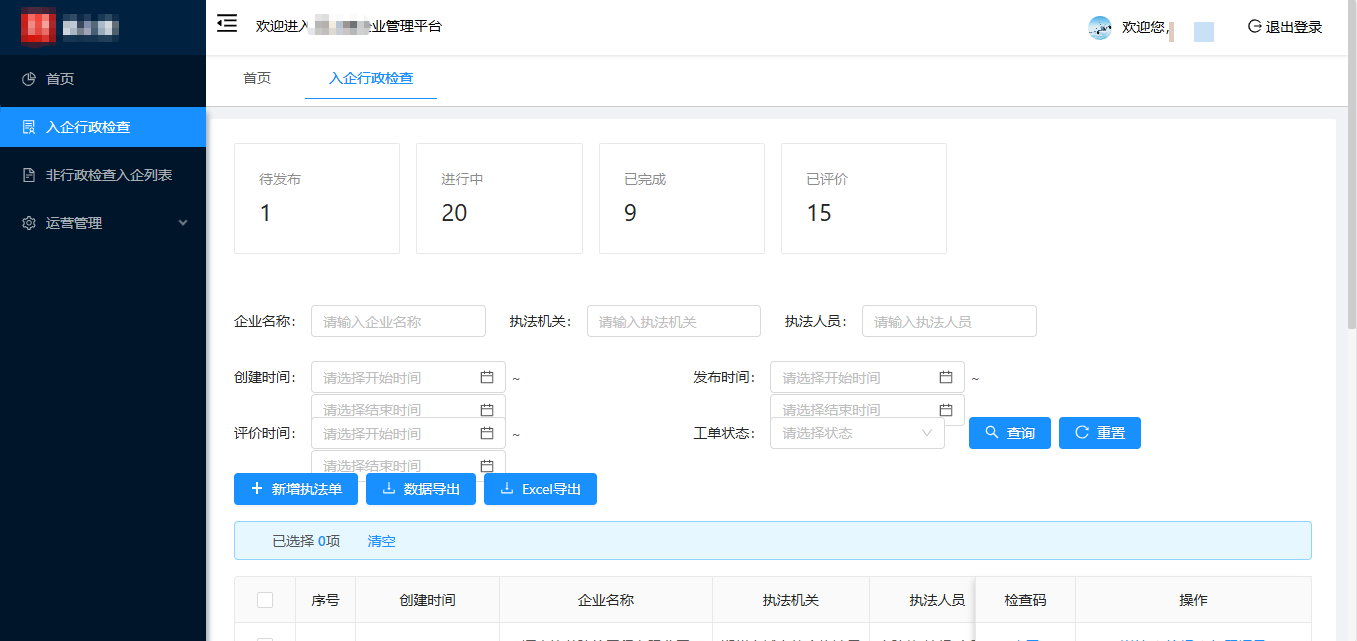Screen dimensions: 1357x641
Task: Click the magnifier icon on 查询 button
Action: [990, 432]
